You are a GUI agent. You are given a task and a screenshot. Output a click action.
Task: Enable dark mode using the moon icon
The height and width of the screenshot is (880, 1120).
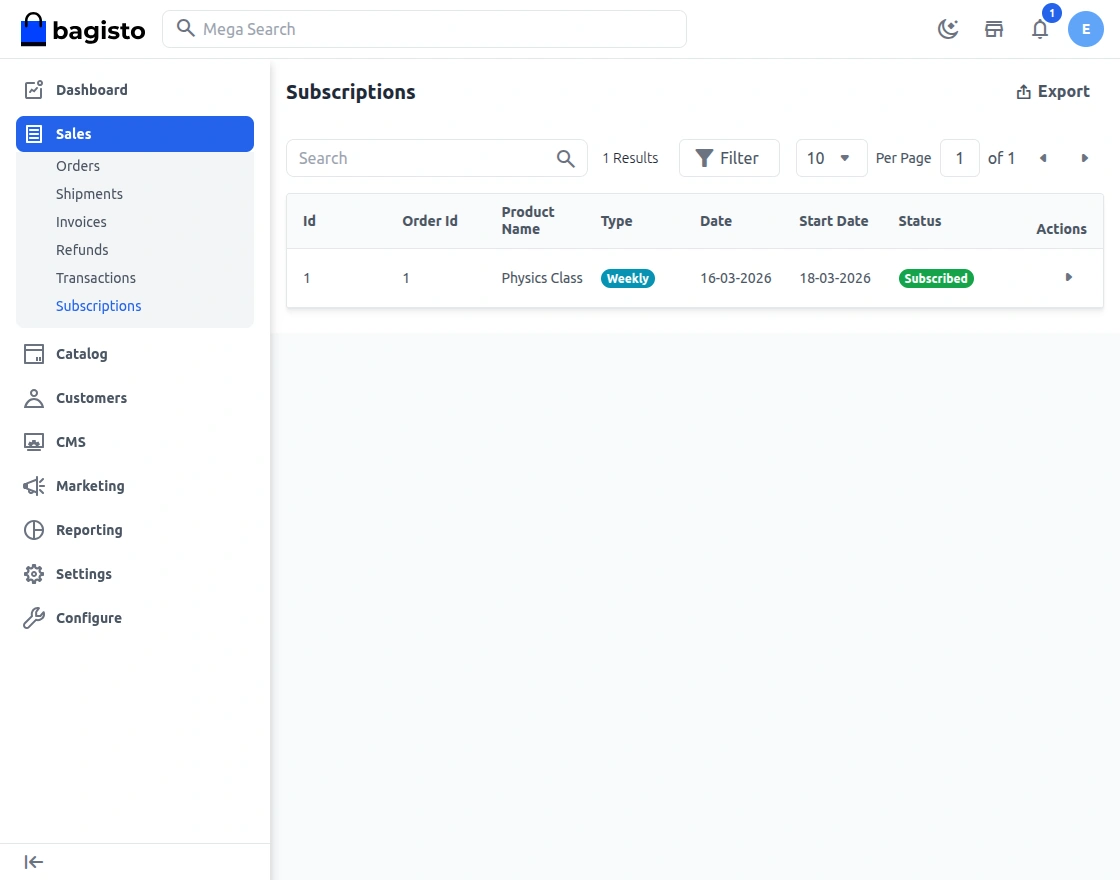[x=947, y=29]
